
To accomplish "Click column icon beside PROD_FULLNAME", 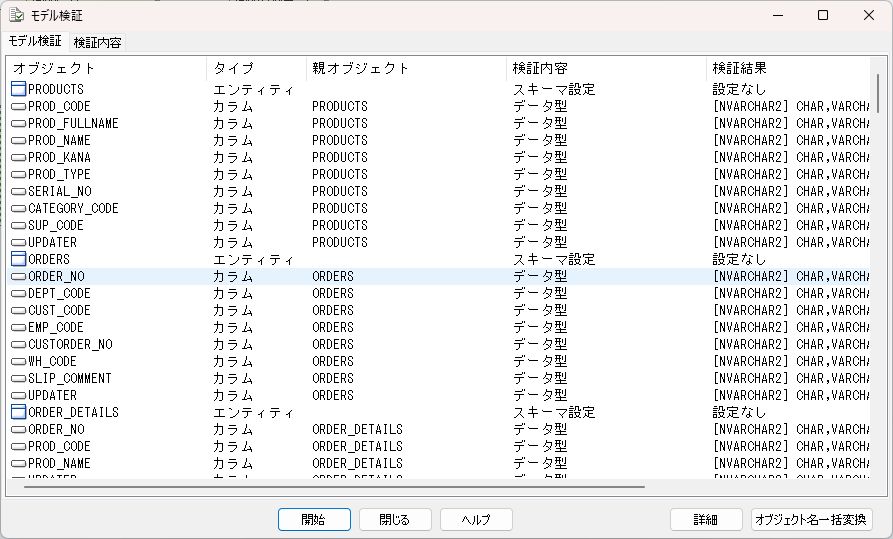I will pyautogui.click(x=19, y=124).
